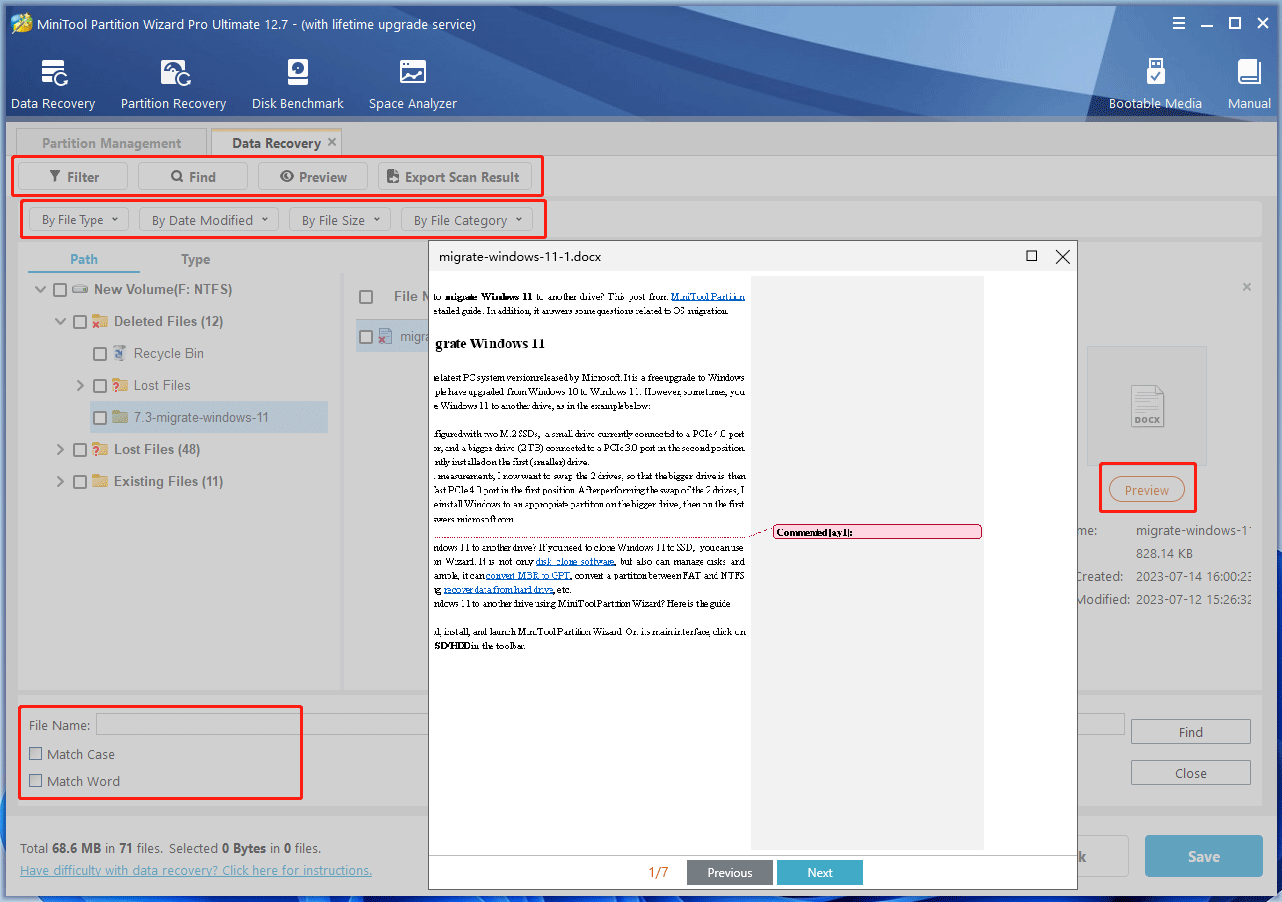Expand Lost Files (48) node

click(61, 449)
